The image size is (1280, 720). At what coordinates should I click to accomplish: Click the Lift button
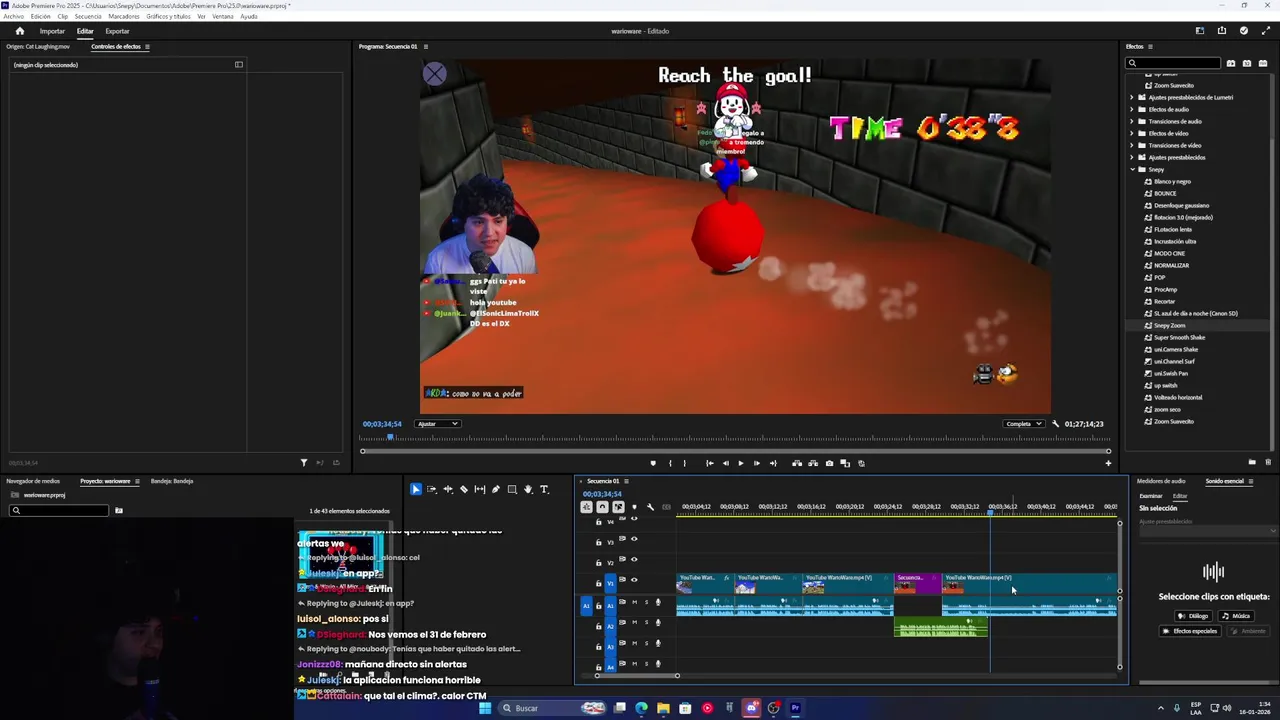(797, 463)
